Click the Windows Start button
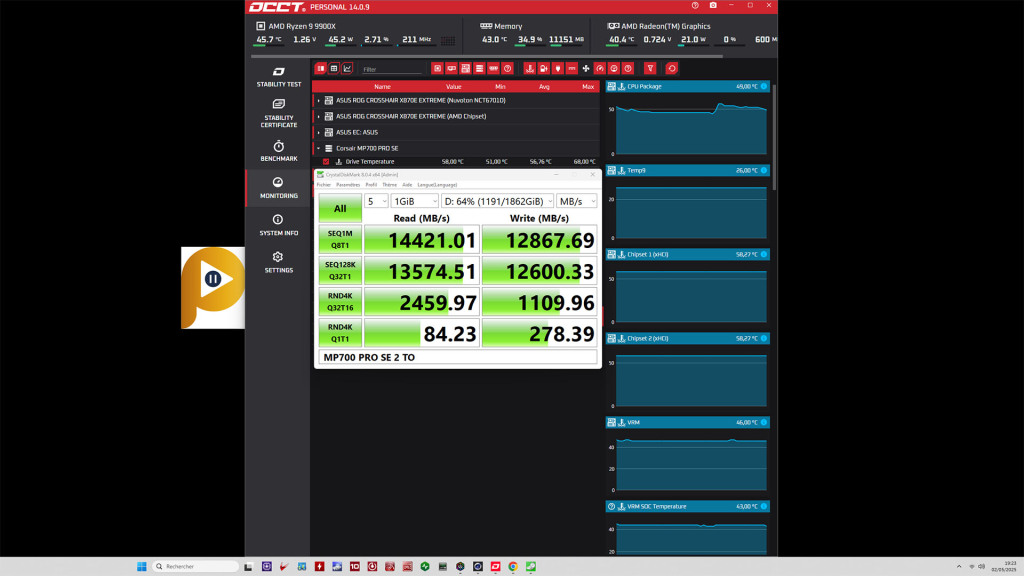The height and width of the screenshot is (576, 1024). (142, 566)
